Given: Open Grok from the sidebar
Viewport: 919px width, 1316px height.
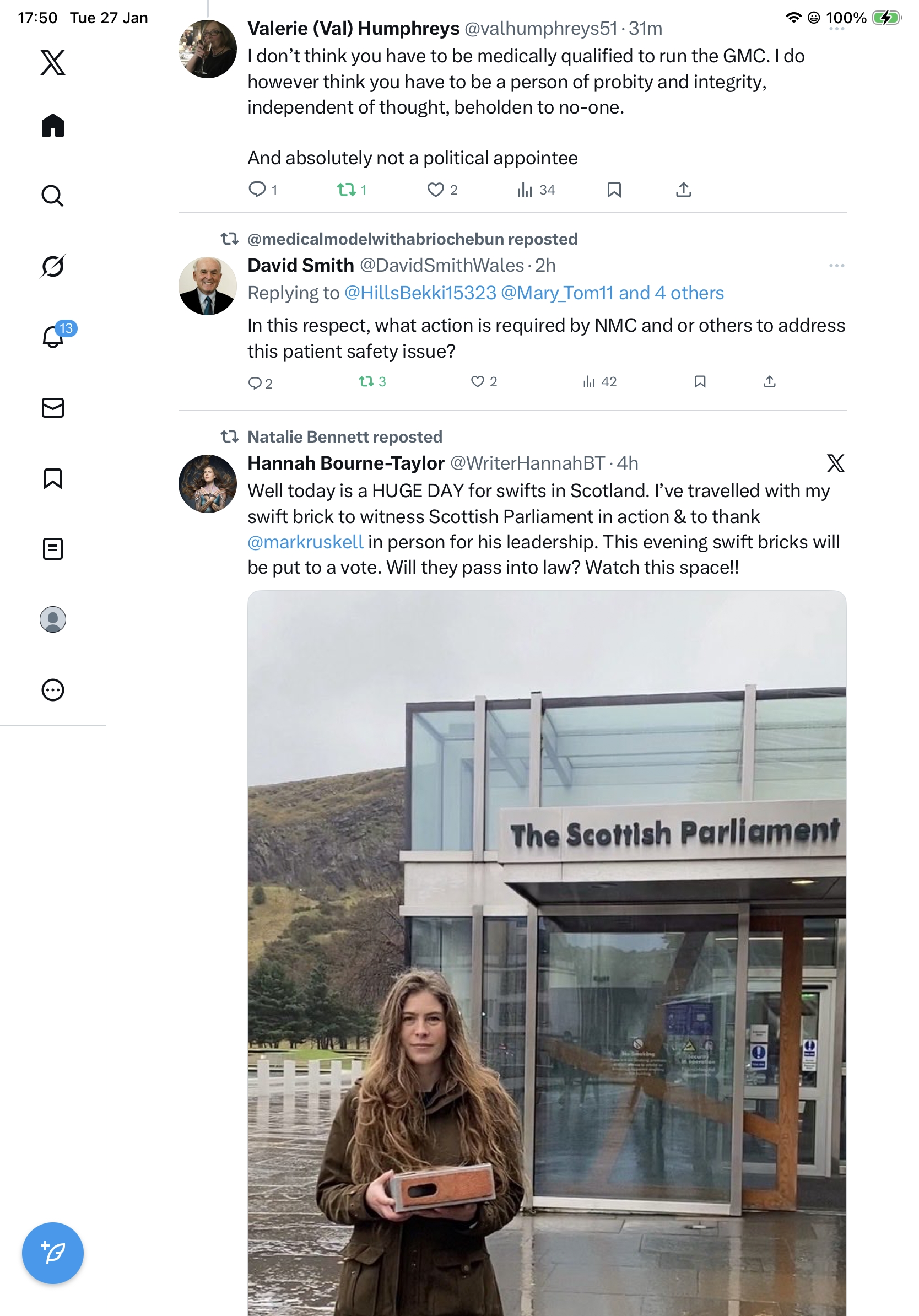Looking at the screenshot, I should [53, 266].
